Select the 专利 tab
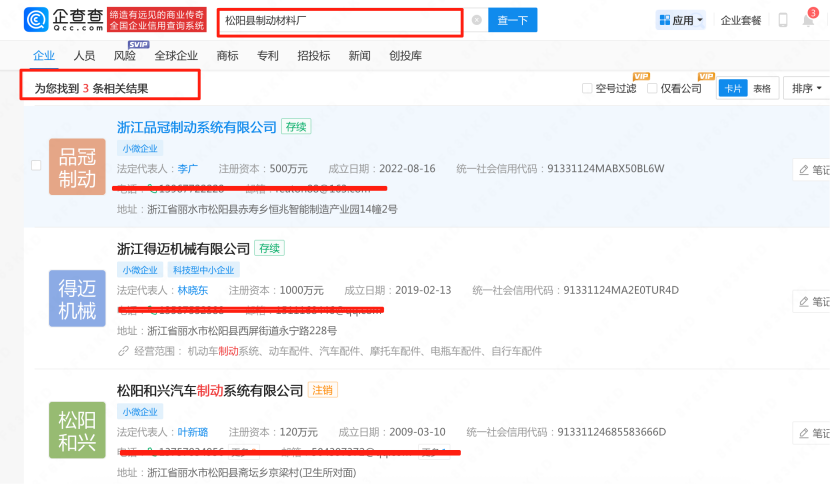The width and height of the screenshot is (830, 484). click(268, 56)
